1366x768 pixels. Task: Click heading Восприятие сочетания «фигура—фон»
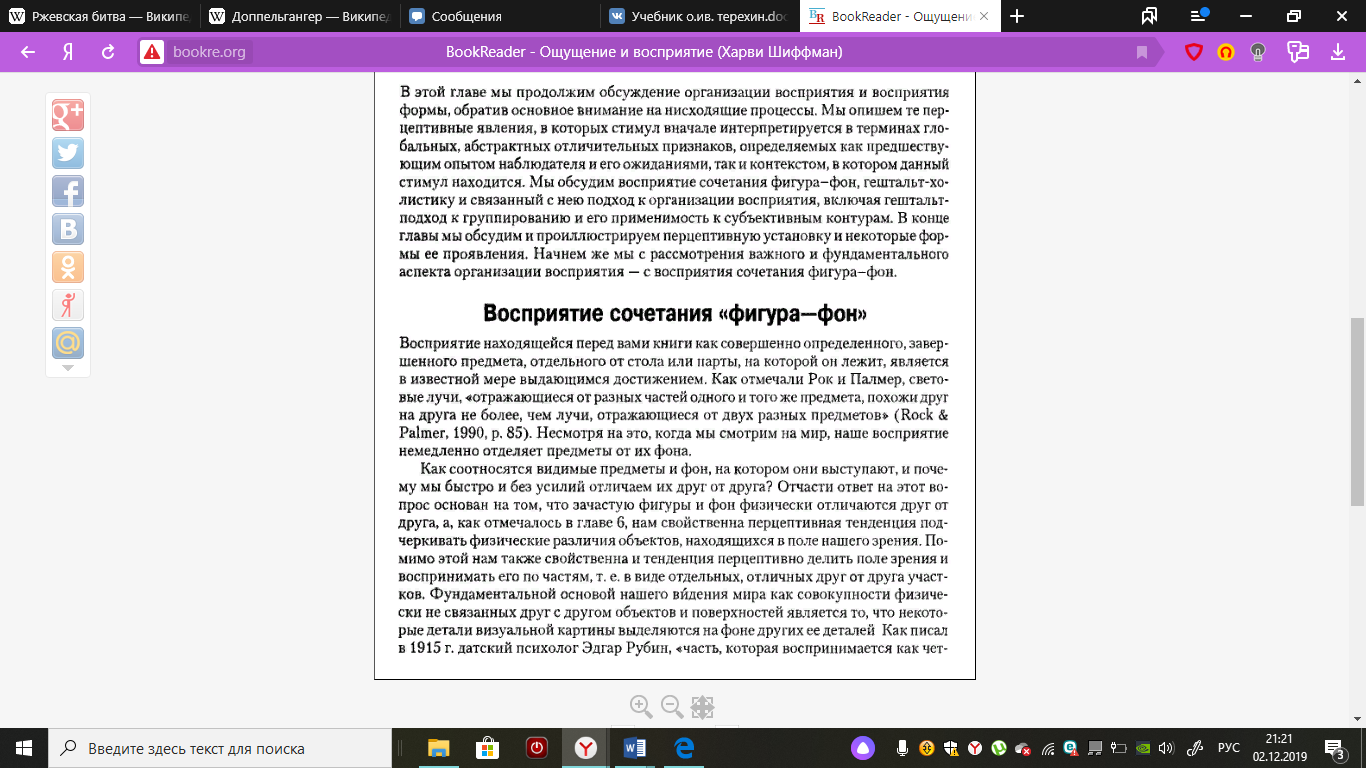[675, 313]
